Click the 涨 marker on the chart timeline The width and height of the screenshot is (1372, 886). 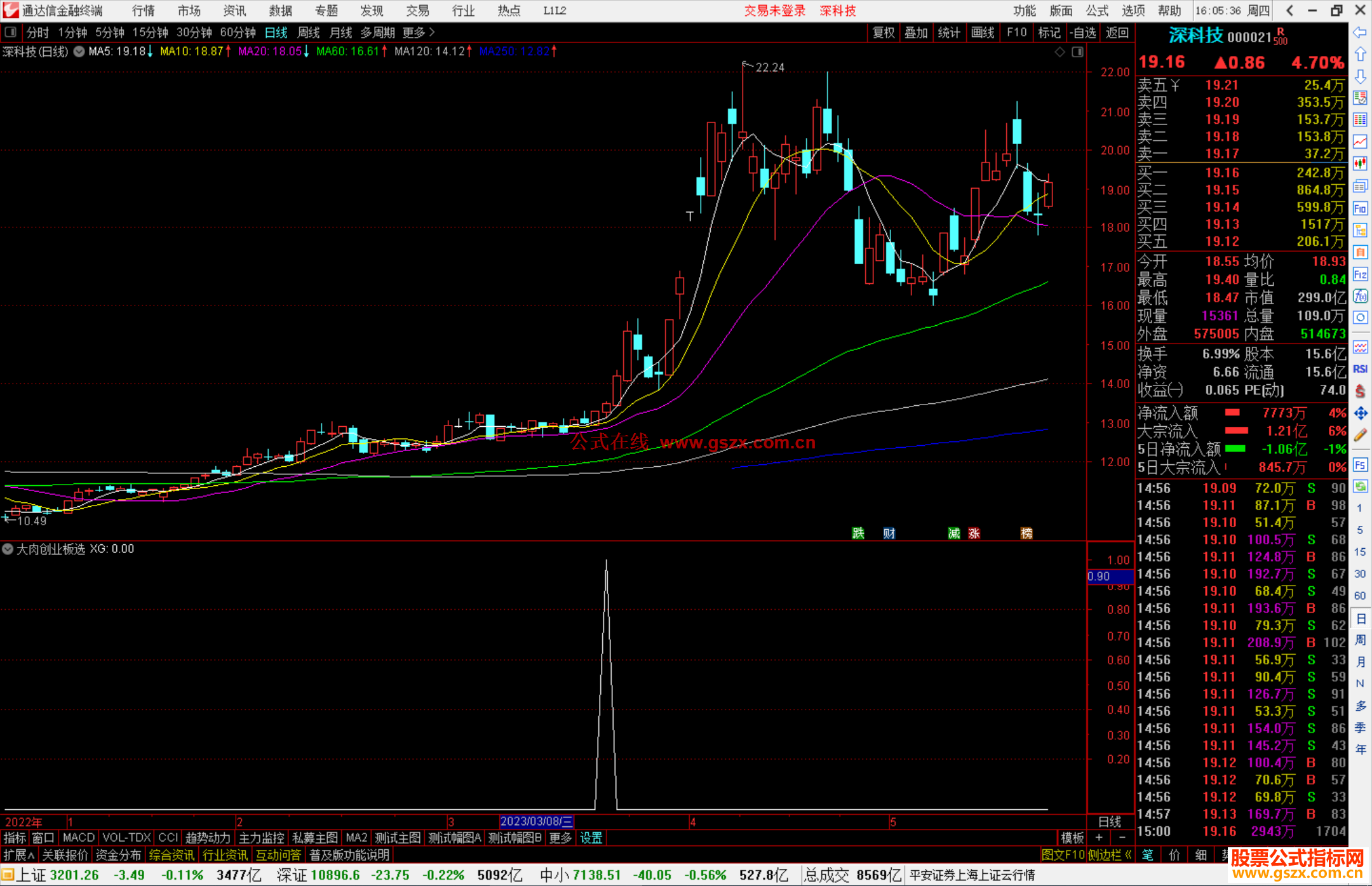click(974, 534)
